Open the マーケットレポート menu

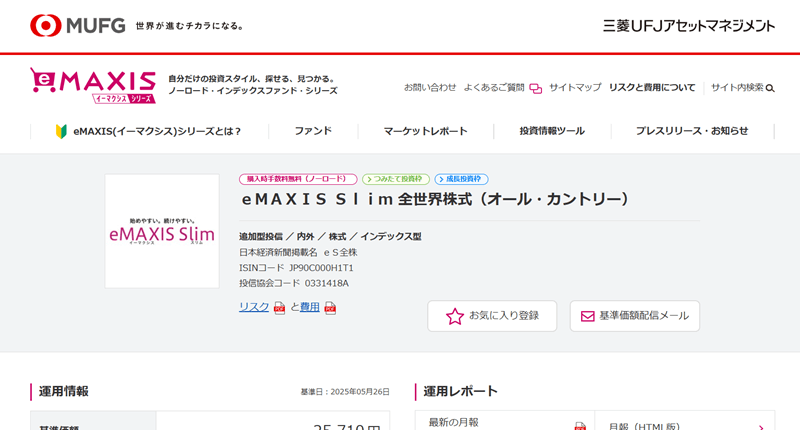426,131
